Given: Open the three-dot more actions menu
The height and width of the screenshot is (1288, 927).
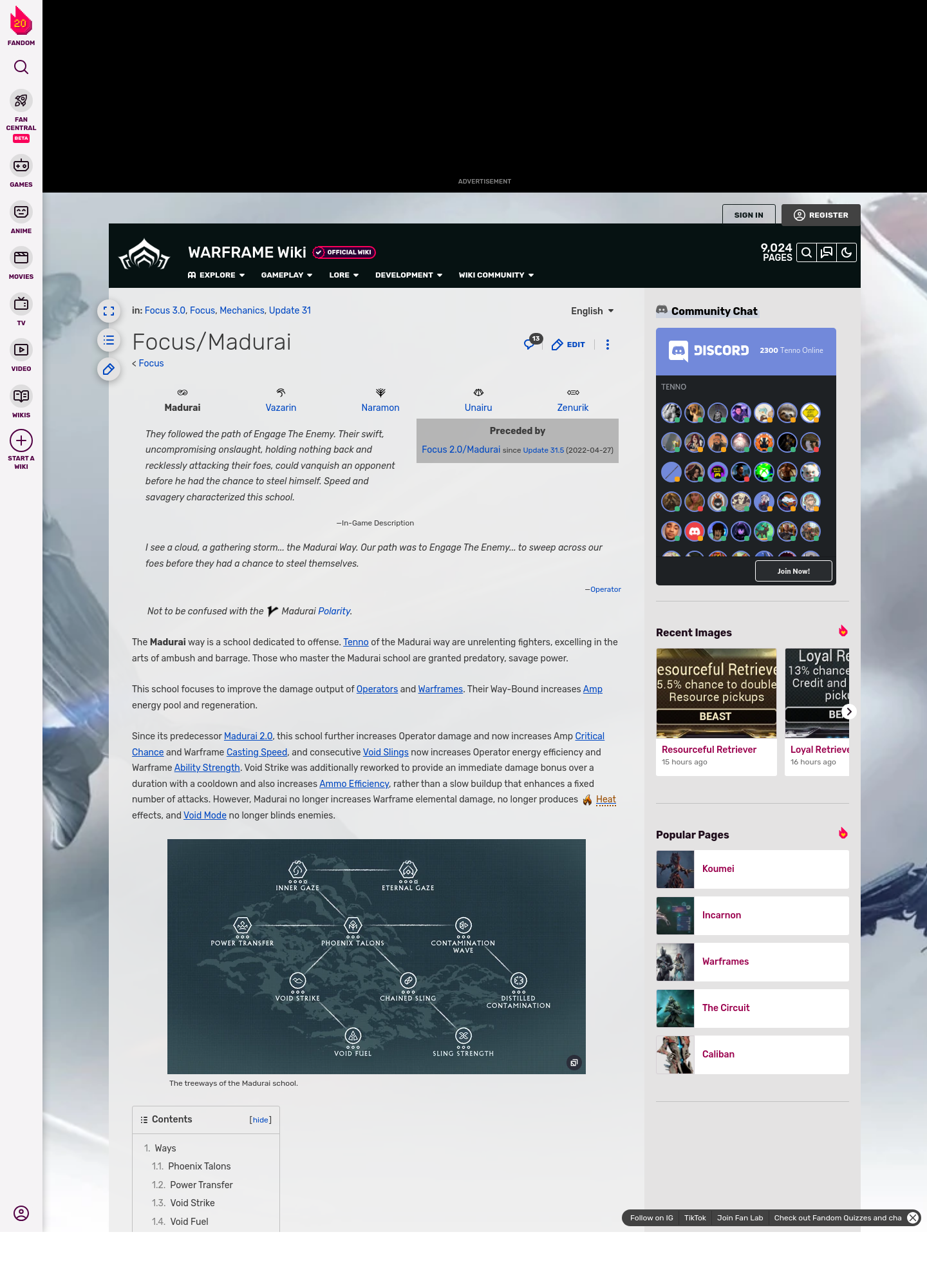Looking at the screenshot, I should (x=608, y=345).
